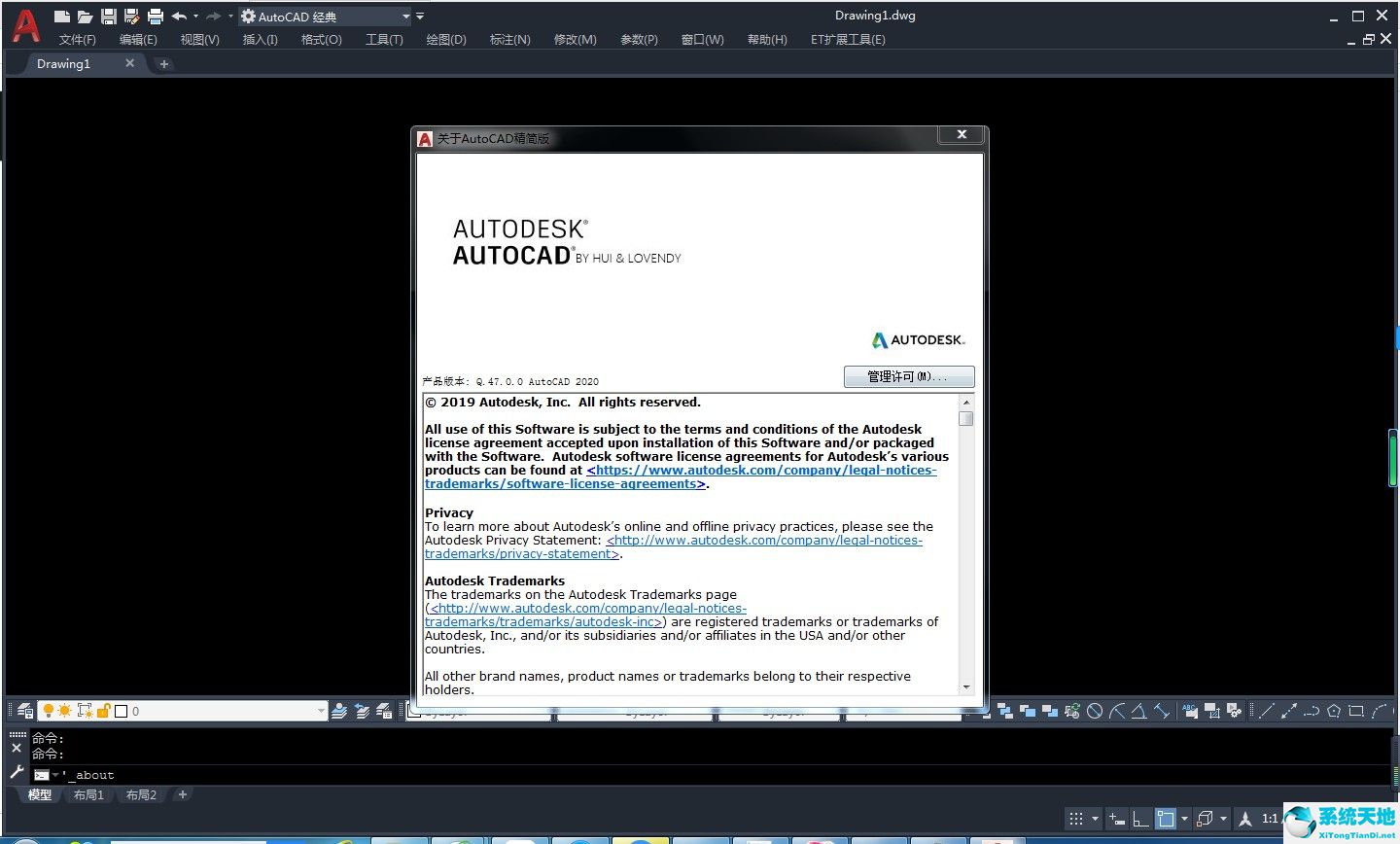Open command line customize wrench icon
This screenshot has height=844, width=1400.
pyautogui.click(x=17, y=772)
